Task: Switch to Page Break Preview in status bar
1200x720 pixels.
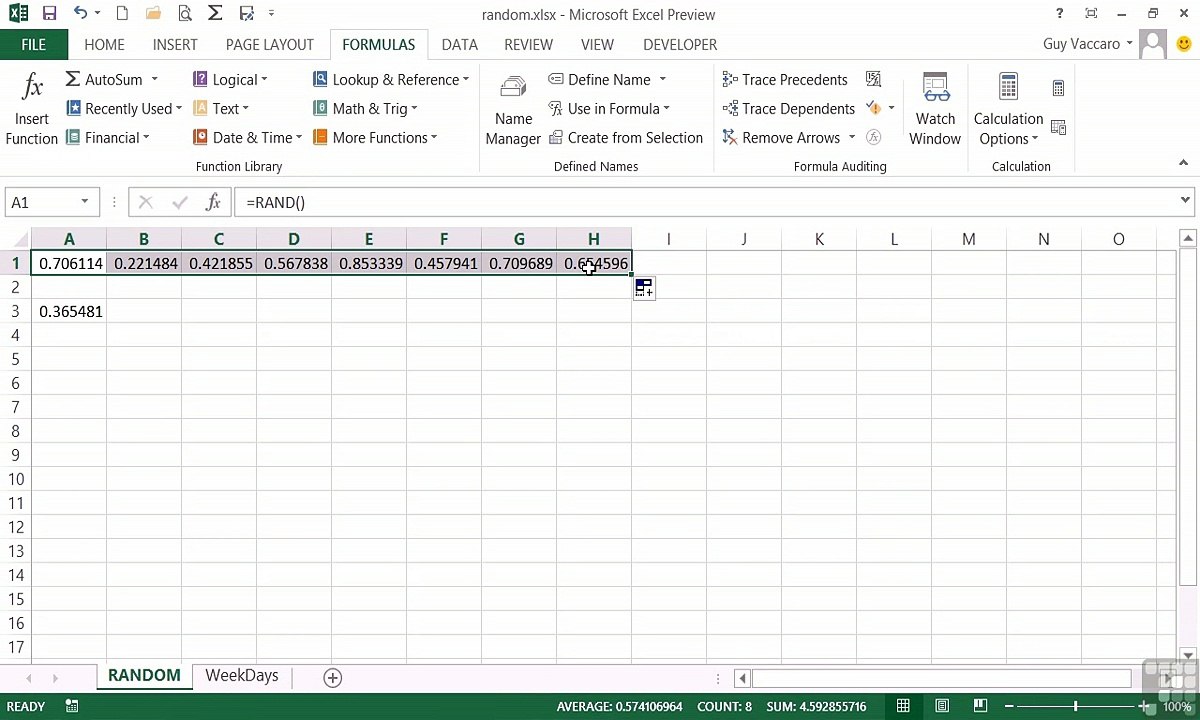Action: (x=980, y=706)
